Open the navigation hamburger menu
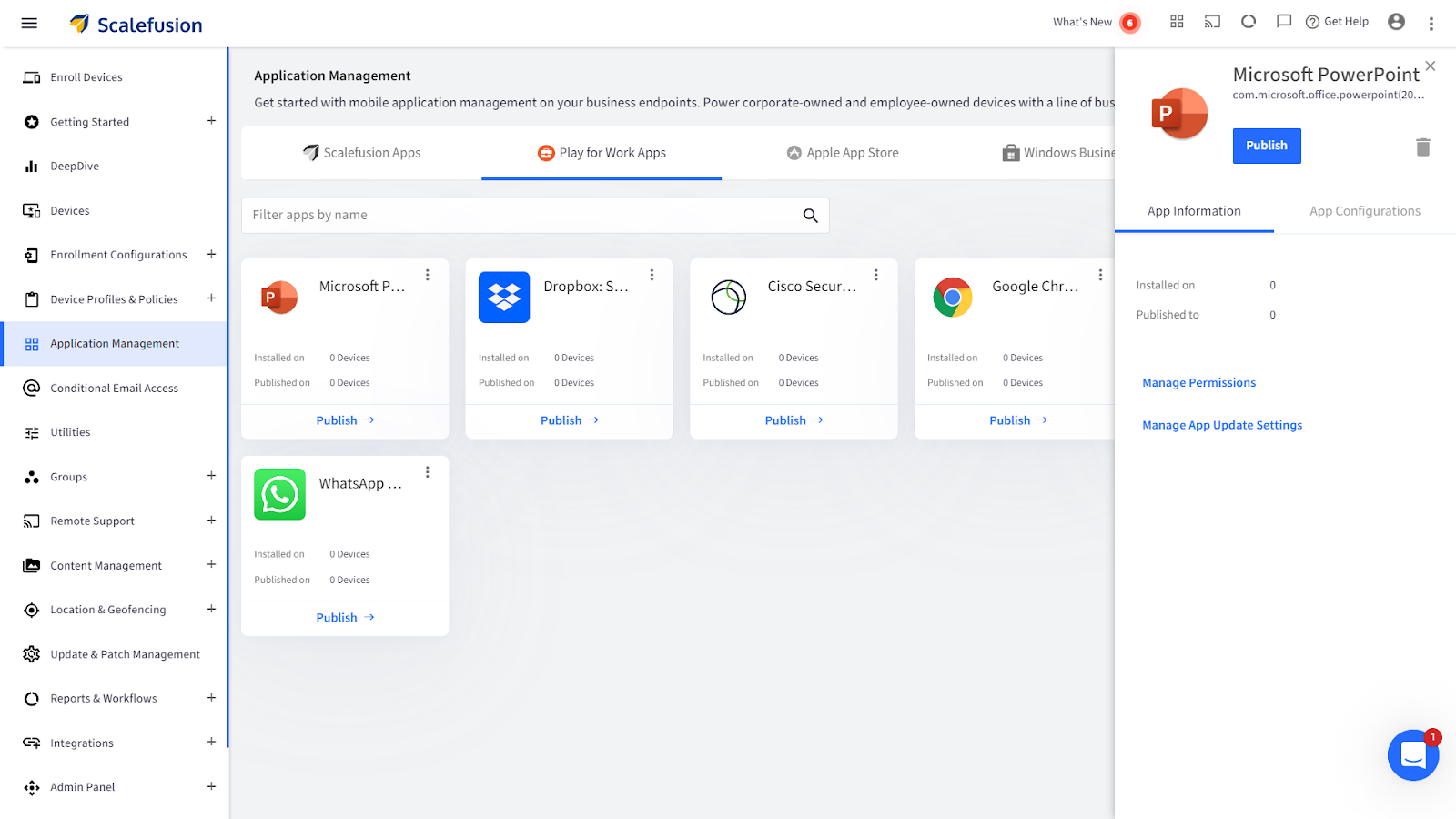Viewport: 1456px width, 819px height. [28, 23]
